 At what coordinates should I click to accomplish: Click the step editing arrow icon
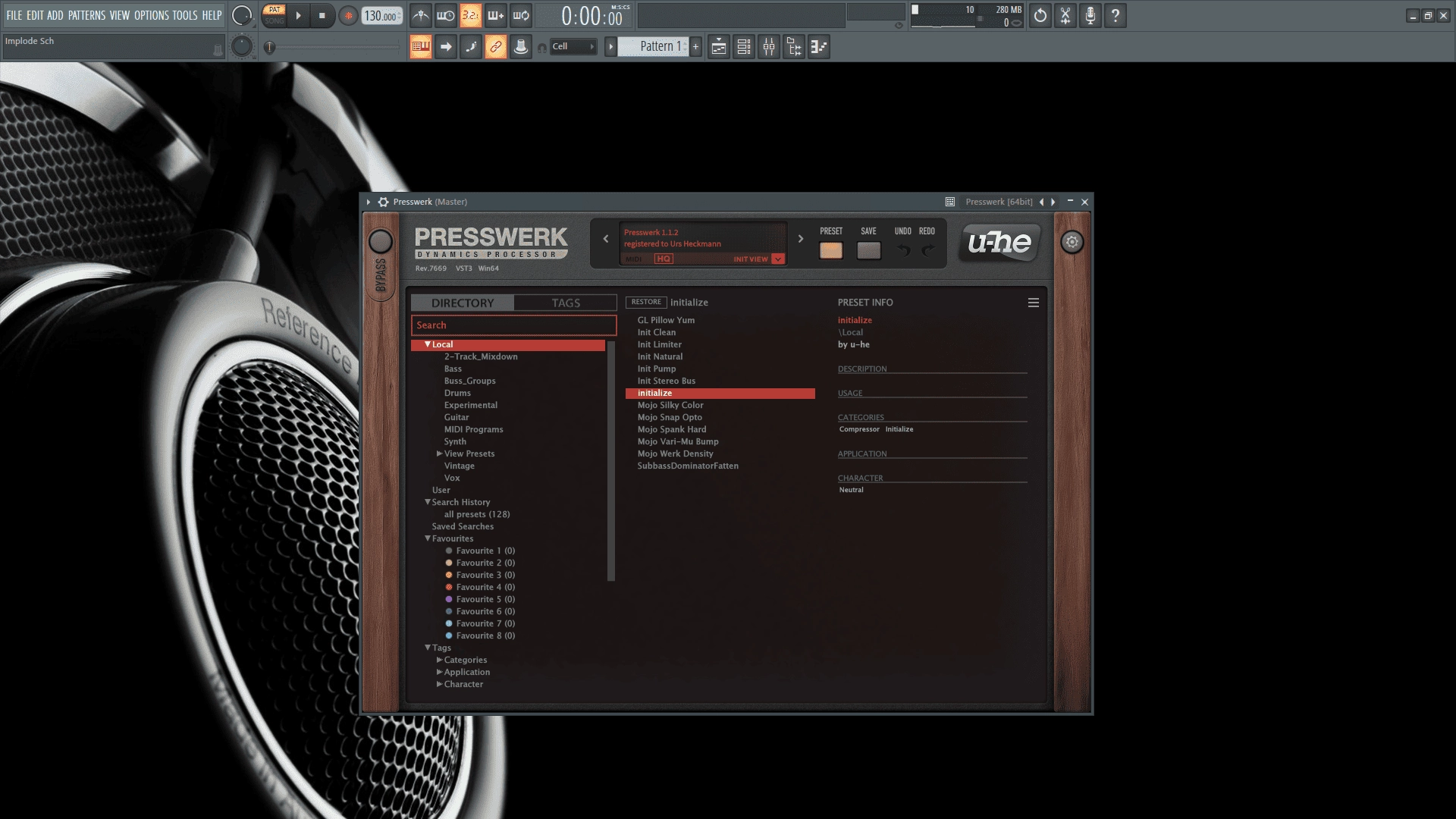coord(446,47)
